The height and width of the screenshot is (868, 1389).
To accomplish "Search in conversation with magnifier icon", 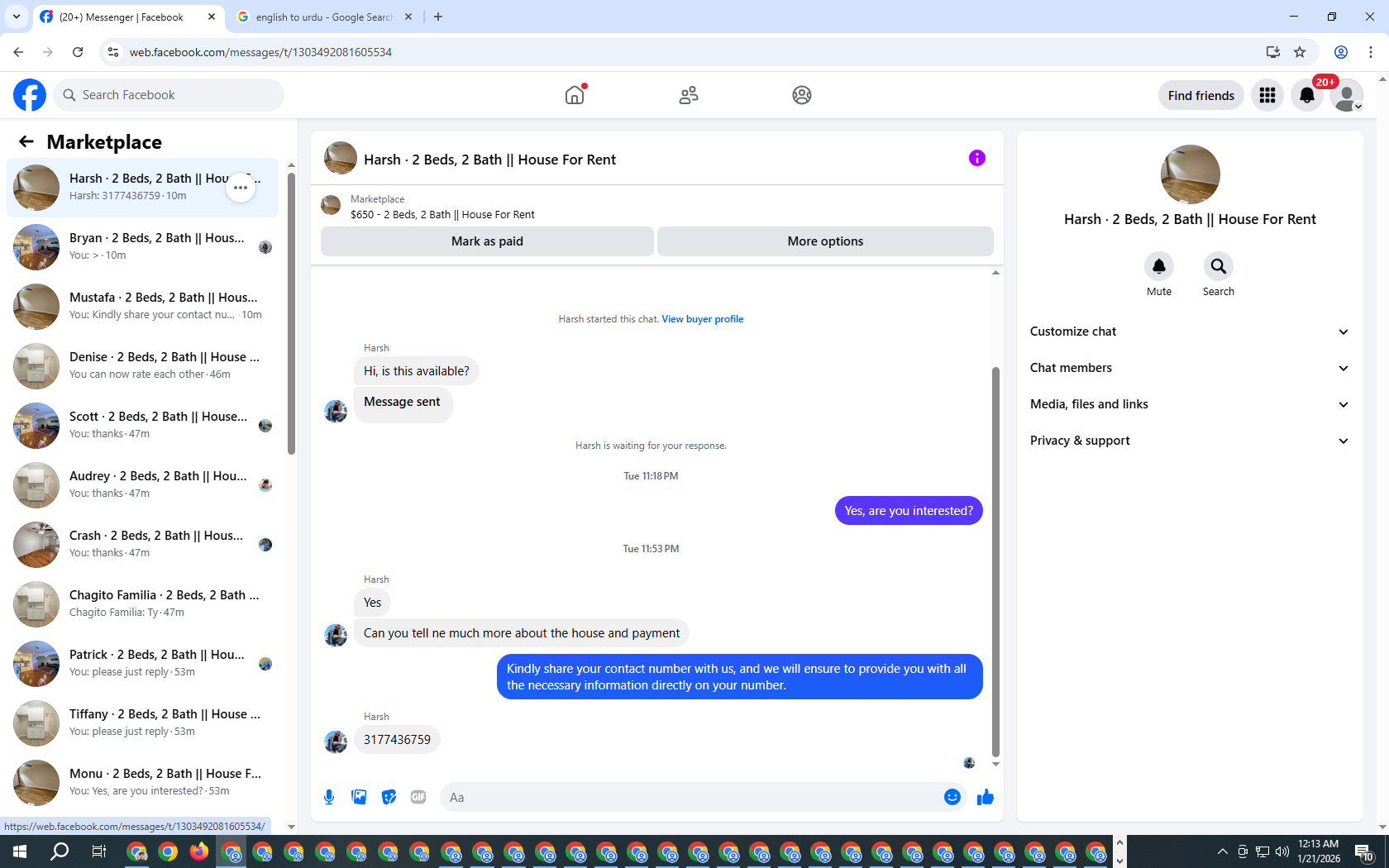I will click(1219, 266).
